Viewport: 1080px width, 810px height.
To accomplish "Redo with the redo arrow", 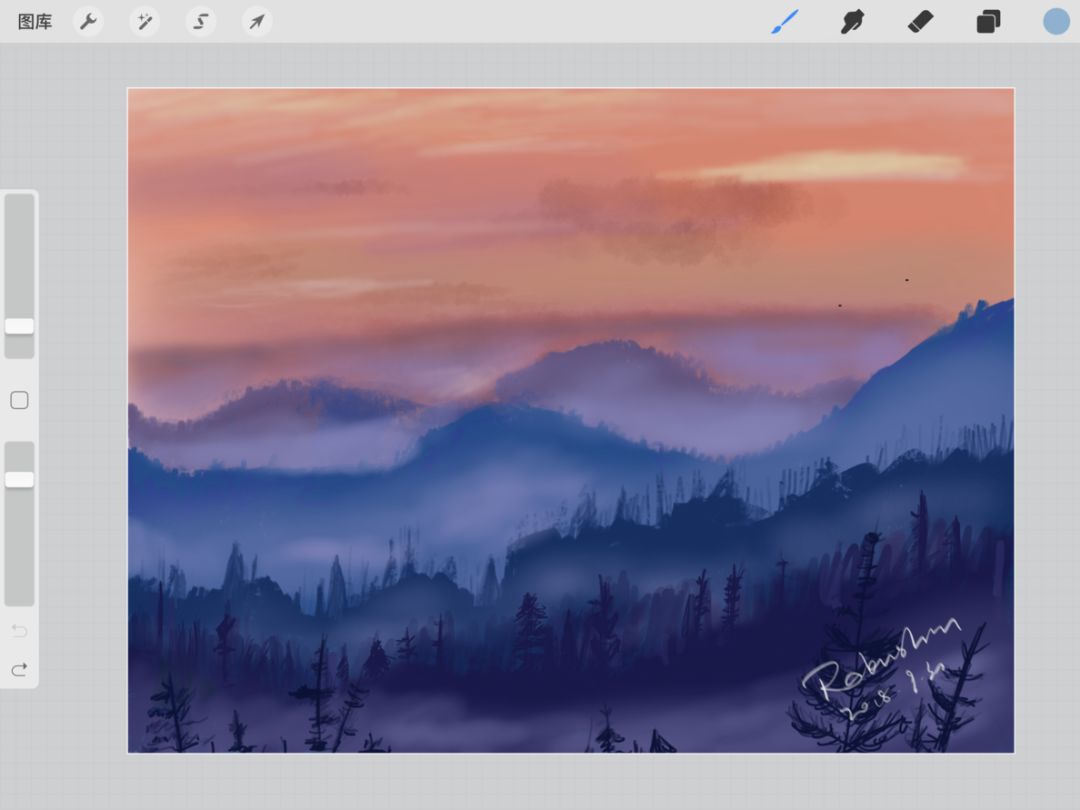I will (19, 669).
